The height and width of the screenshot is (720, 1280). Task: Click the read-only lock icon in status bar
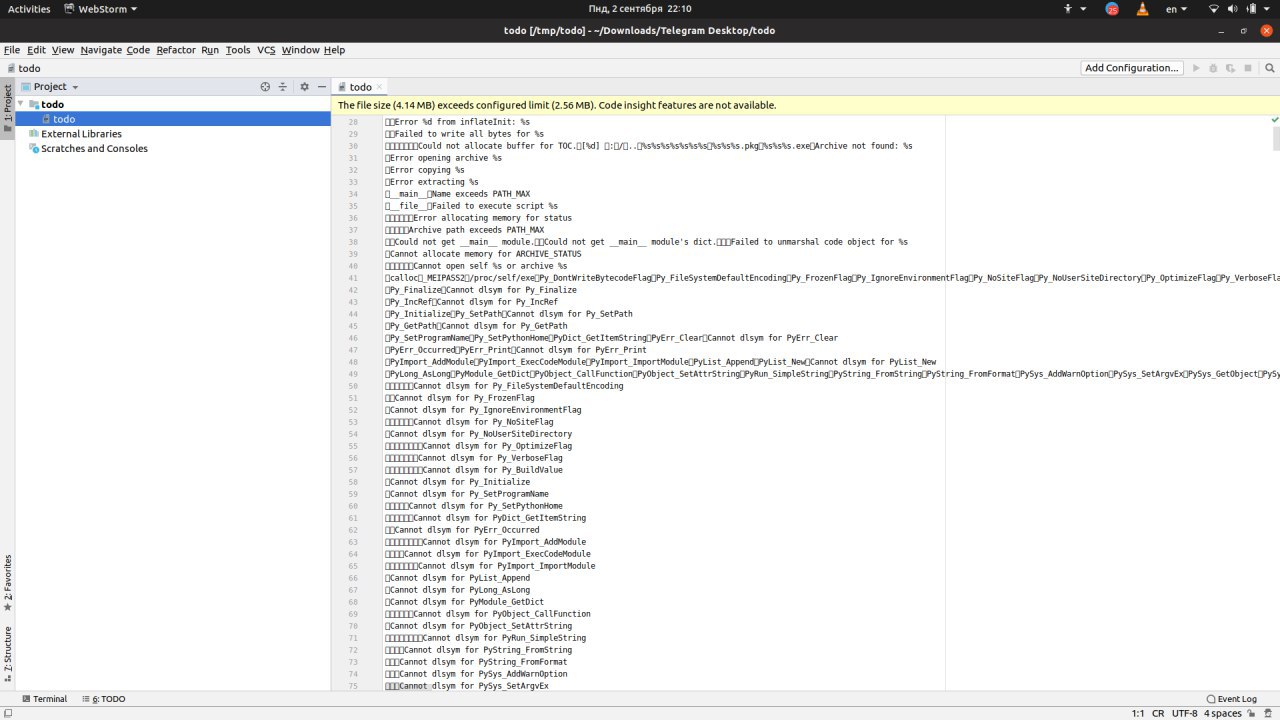1252,713
